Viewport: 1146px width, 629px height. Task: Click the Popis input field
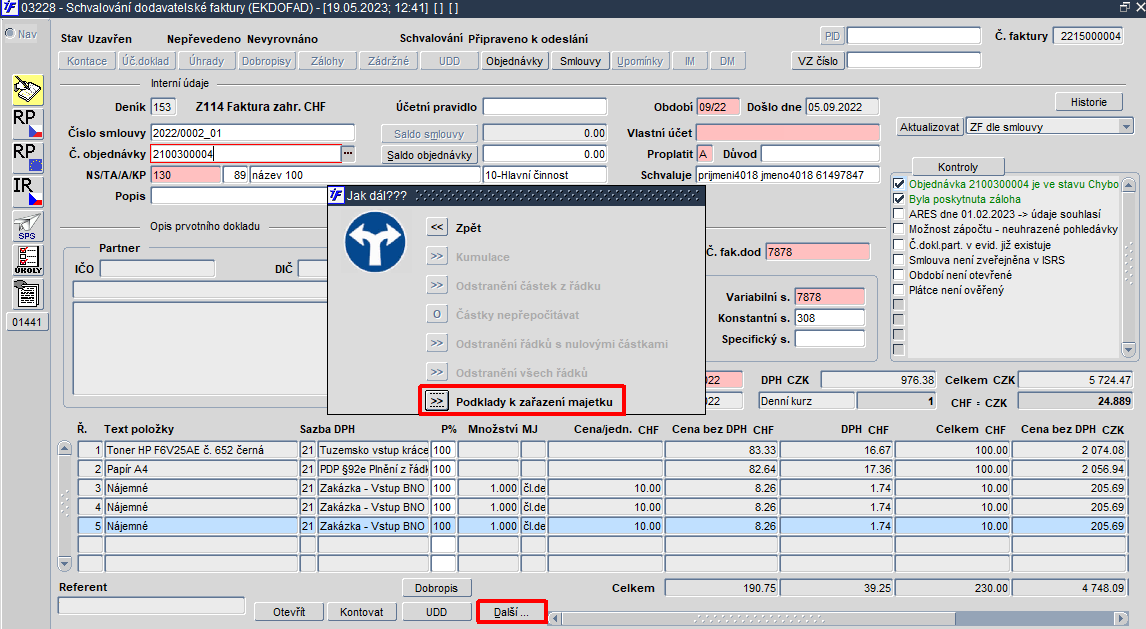click(240, 196)
